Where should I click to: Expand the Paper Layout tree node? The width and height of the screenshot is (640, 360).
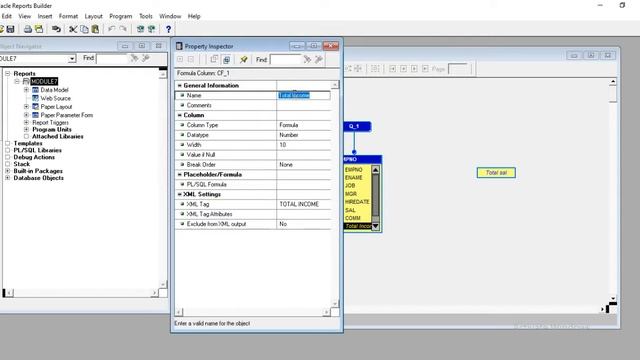(x=26, y=107)
